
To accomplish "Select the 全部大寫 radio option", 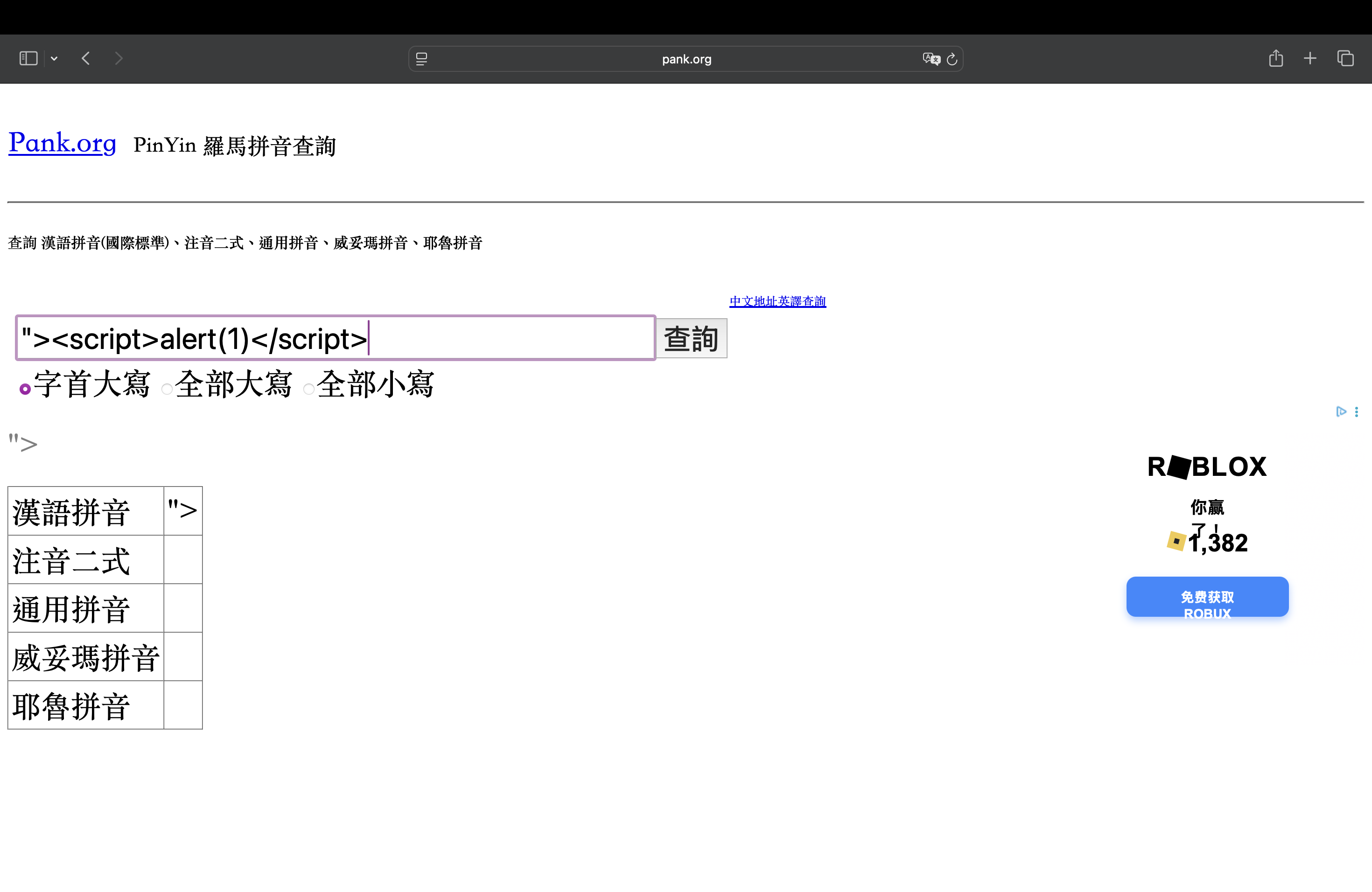I will coord(167,389).
